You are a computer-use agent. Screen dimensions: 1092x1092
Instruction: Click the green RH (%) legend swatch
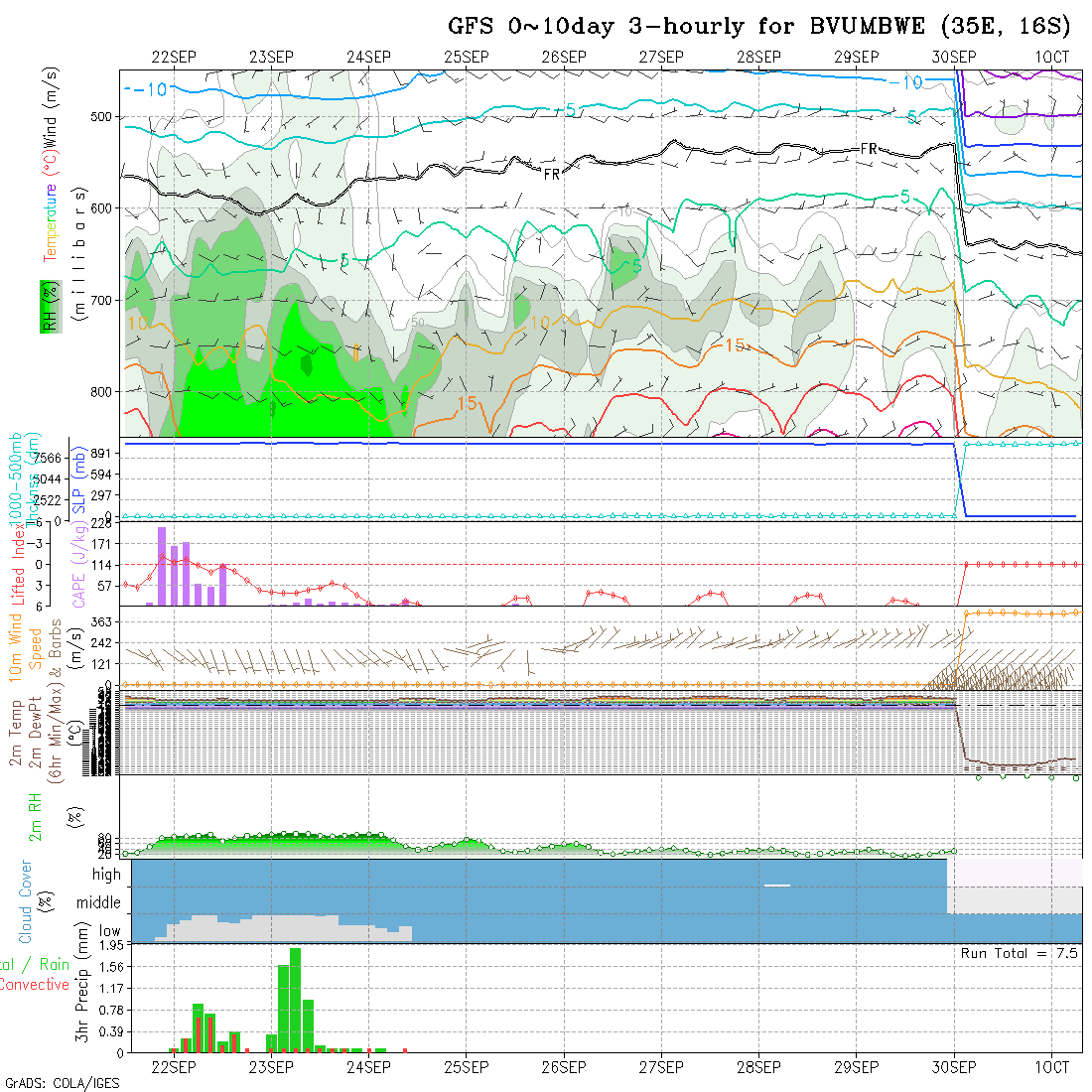(x=47, y=308)
